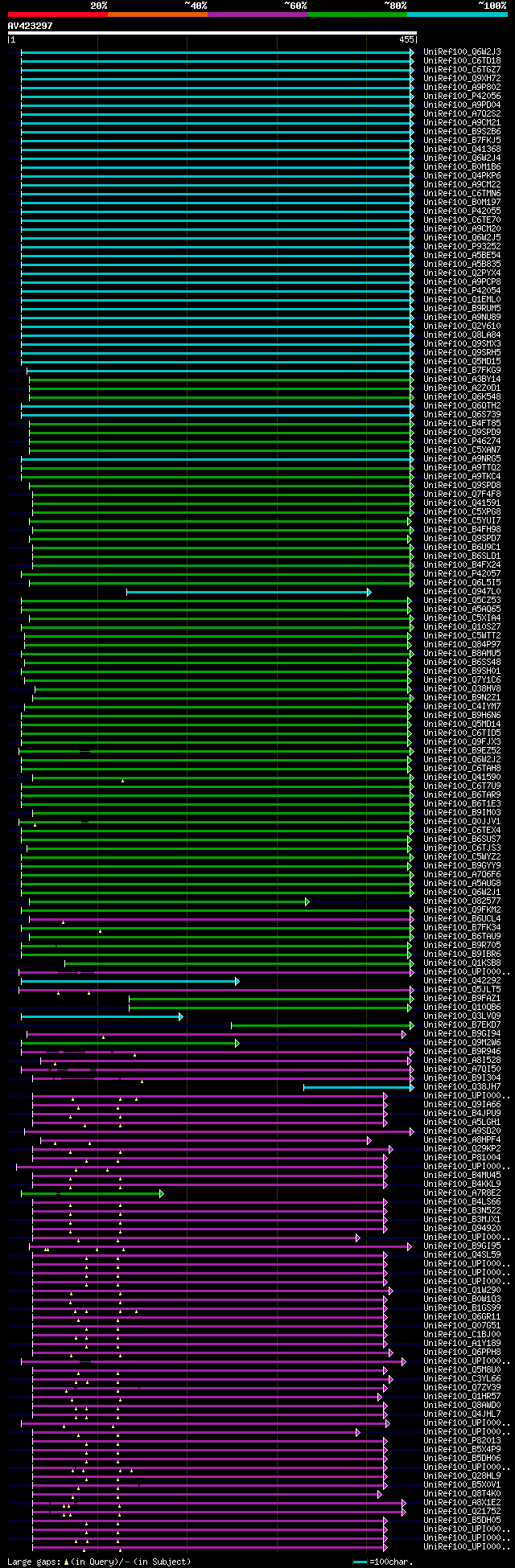Open hit UniRef100_A7Q2S2
Viewport: 515px width, 1568px height.
coord(462,114)
